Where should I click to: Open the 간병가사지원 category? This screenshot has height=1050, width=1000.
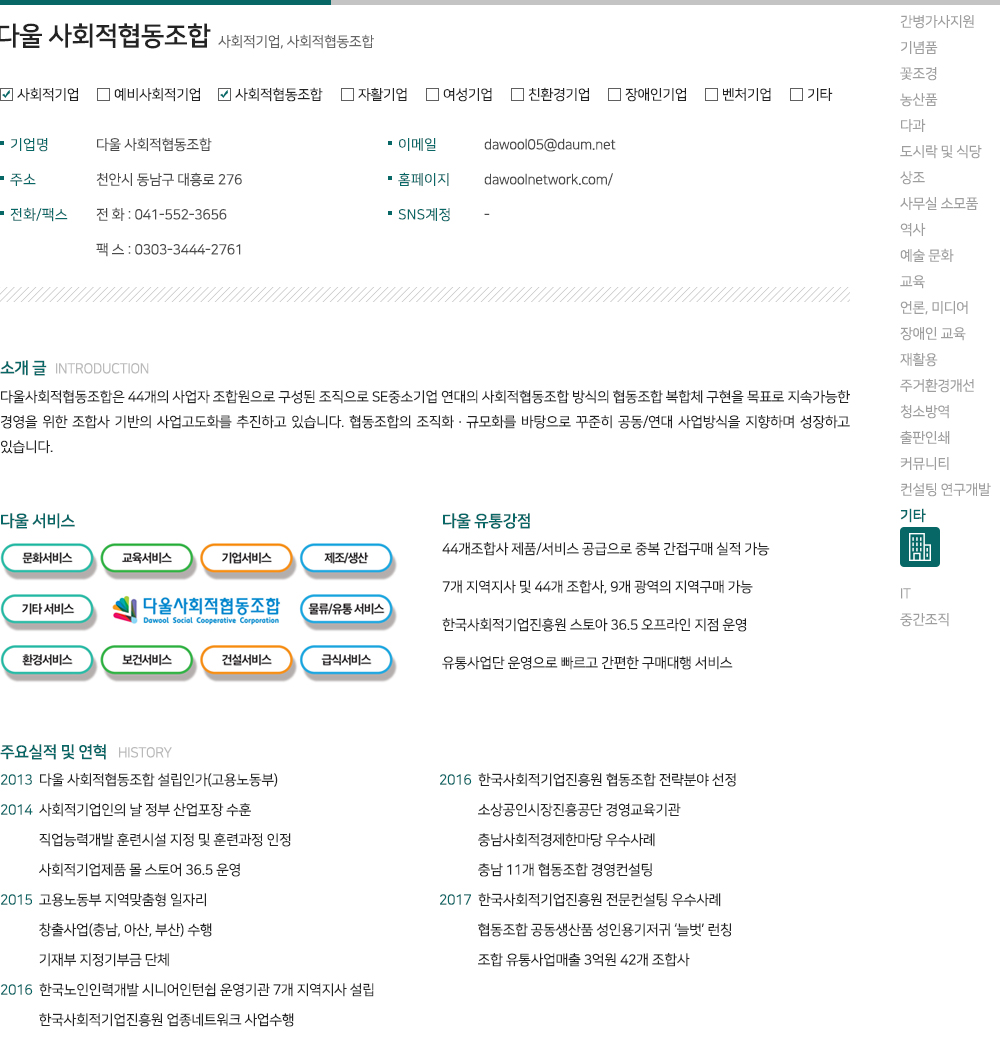[937, 21]
